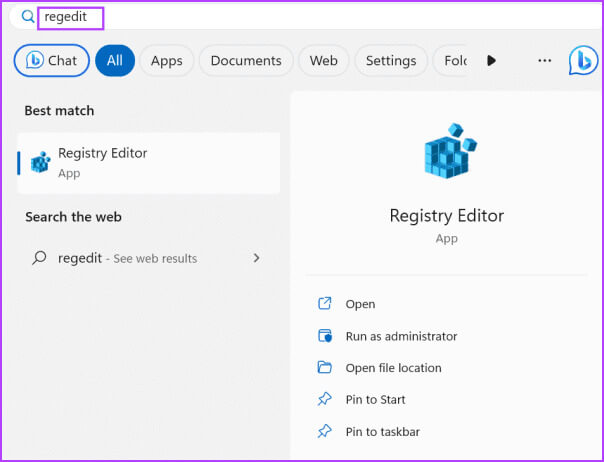Image resolution: width=604 pixels, height=462 pixels.
Task: Click the Run as administrator shield icon
Action: (x=325, y=336)
